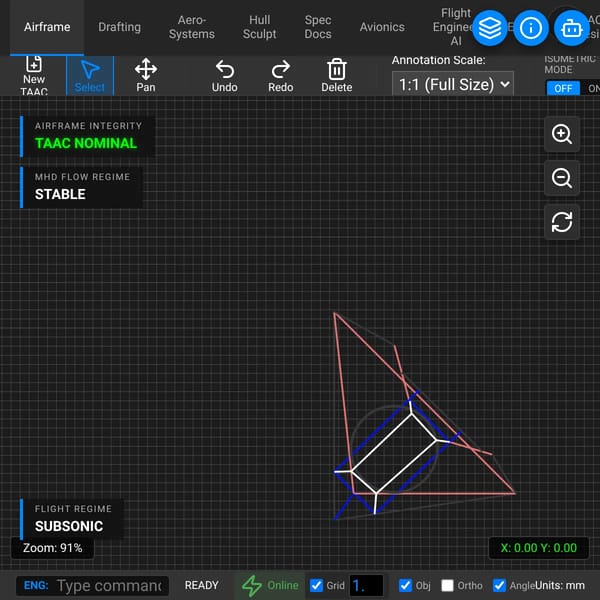Open the Flight Engineer AI tab
This screenshot has height=600, width=600.
[x=455, y=27]
